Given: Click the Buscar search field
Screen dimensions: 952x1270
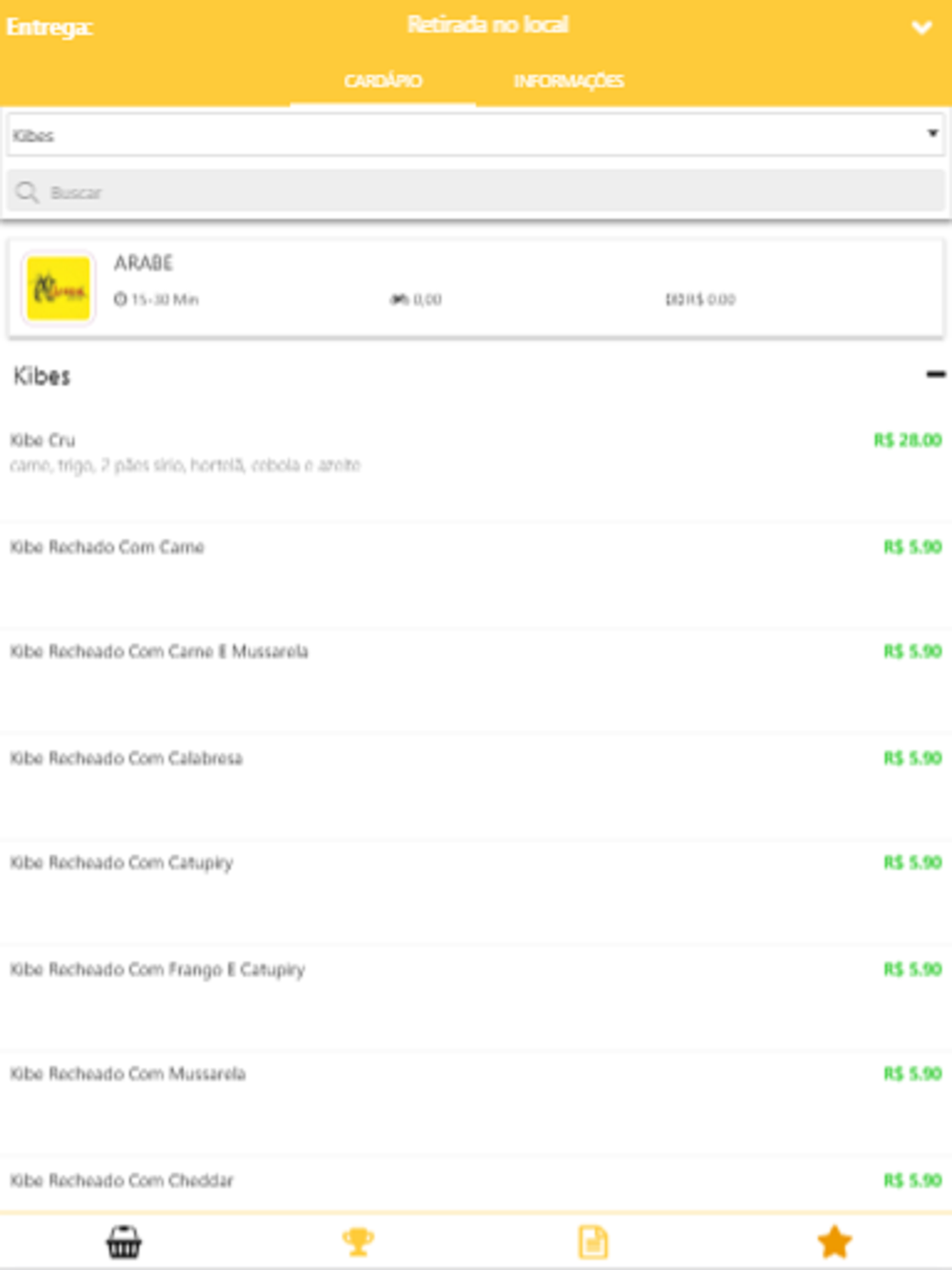Looking at the screenshot, I should (476, 192).
